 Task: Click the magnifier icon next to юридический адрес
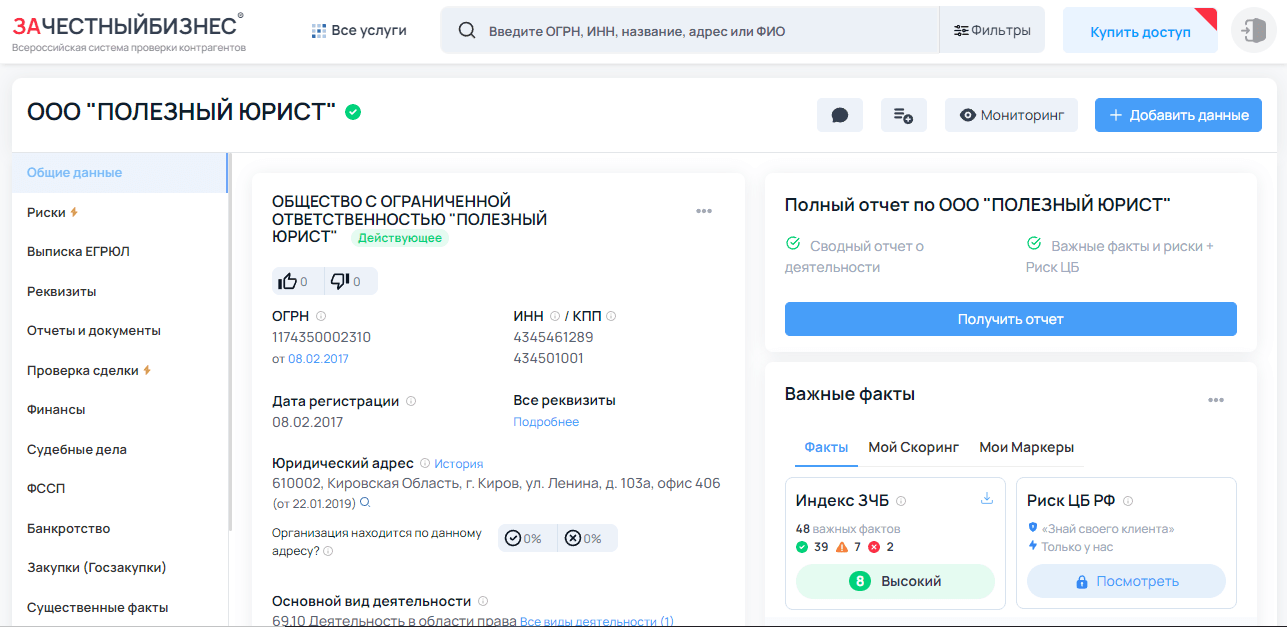[x=366, y=505]
